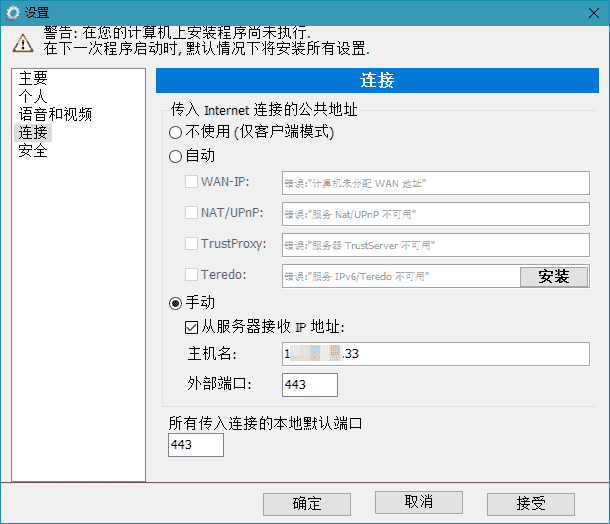Choose 不使用 (仅客户端模式) radio option

pos(176,132)
